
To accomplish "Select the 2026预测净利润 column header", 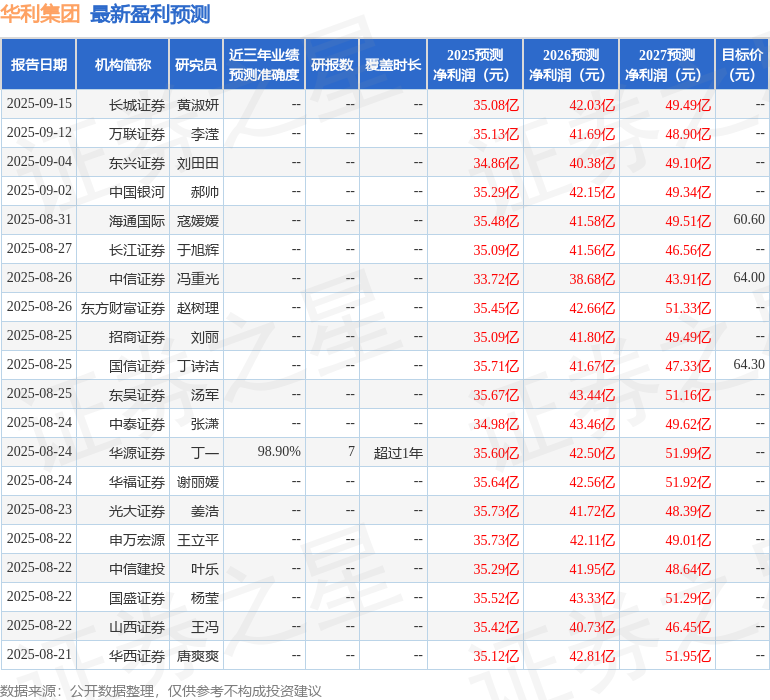I will tap(570, 65).
